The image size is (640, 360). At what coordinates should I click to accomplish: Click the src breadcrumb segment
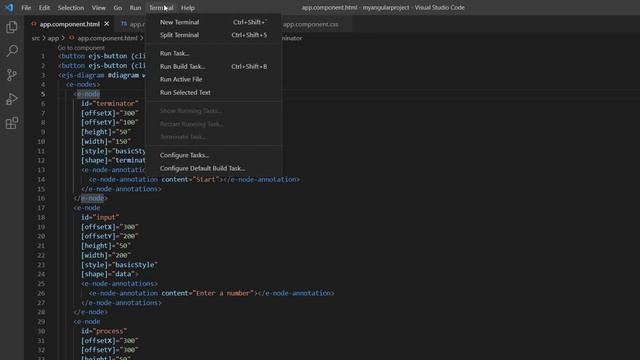pos(36,38)
